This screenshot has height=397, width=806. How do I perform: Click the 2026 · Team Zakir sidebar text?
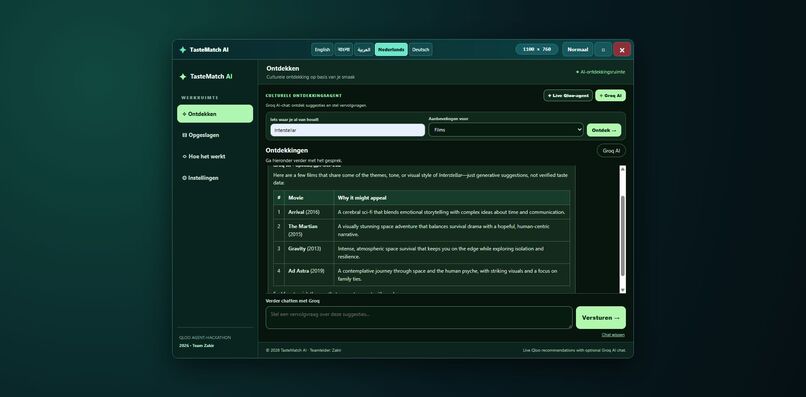(x=197, y=346)
